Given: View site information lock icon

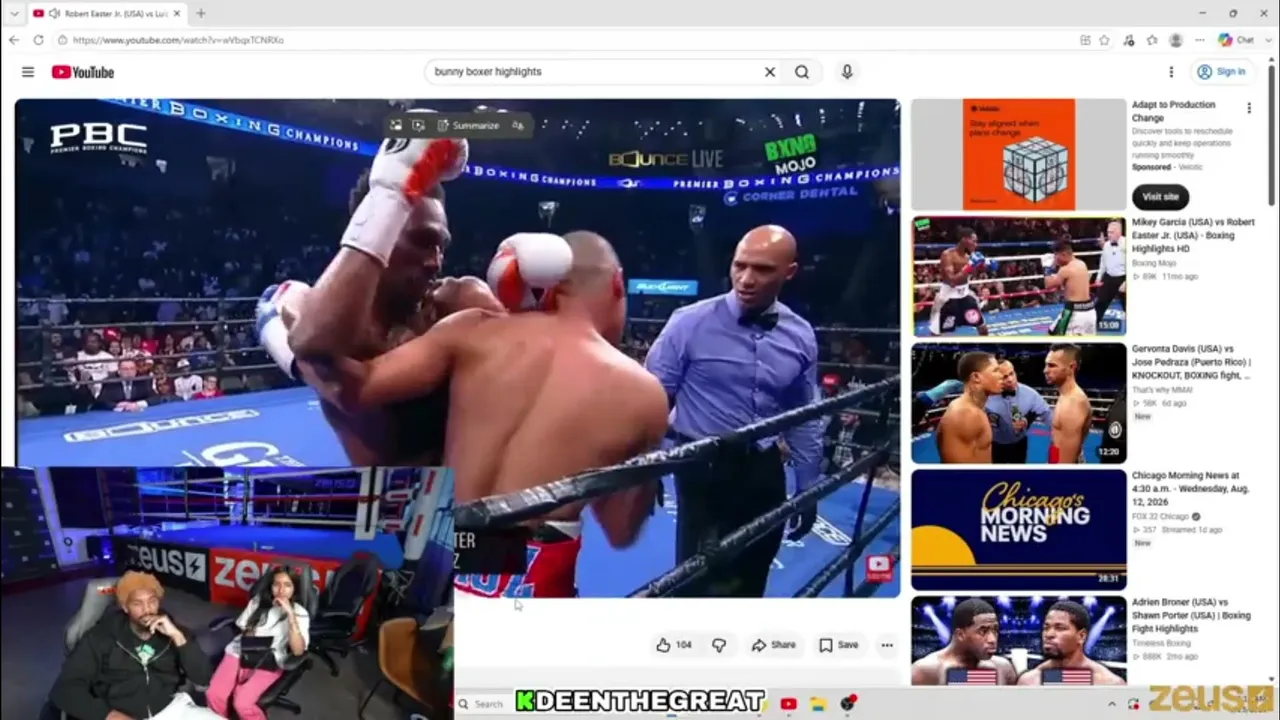Looking at the screenshot, I should pyautogui.click(x=62, y=40).
